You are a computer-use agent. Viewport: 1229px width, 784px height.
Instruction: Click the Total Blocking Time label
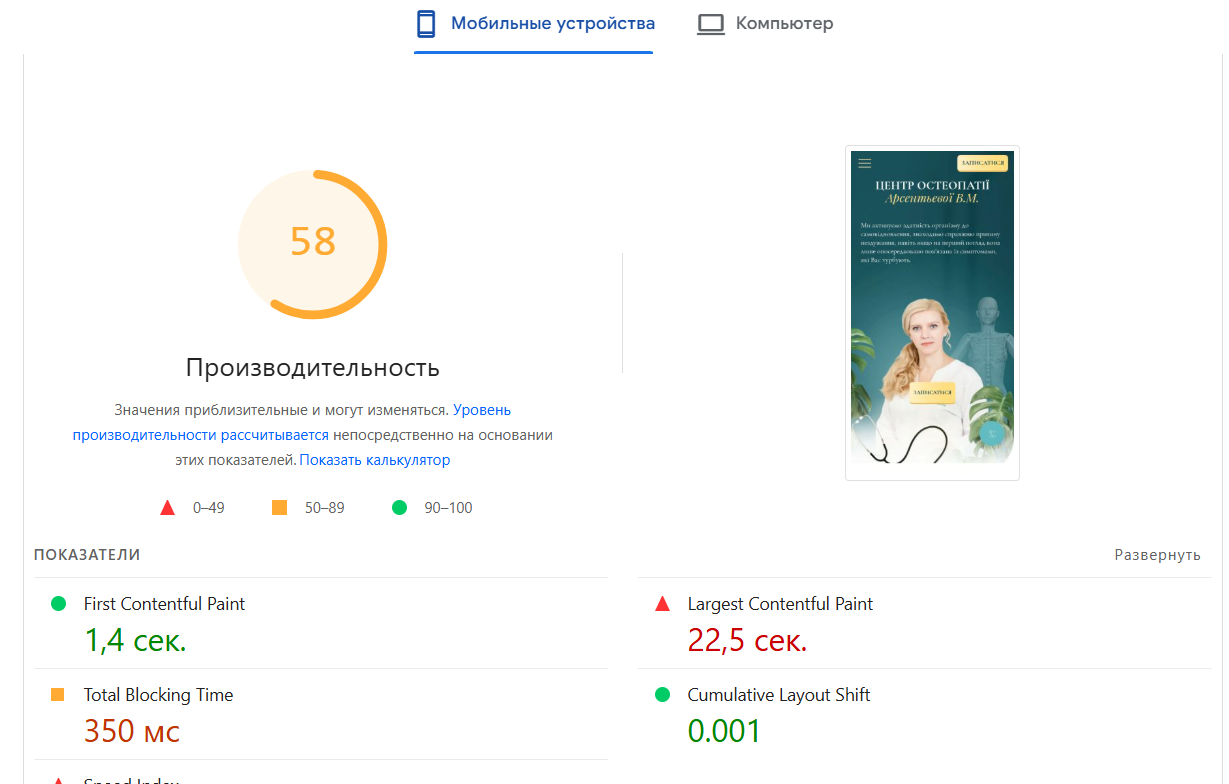coord(158,695)
